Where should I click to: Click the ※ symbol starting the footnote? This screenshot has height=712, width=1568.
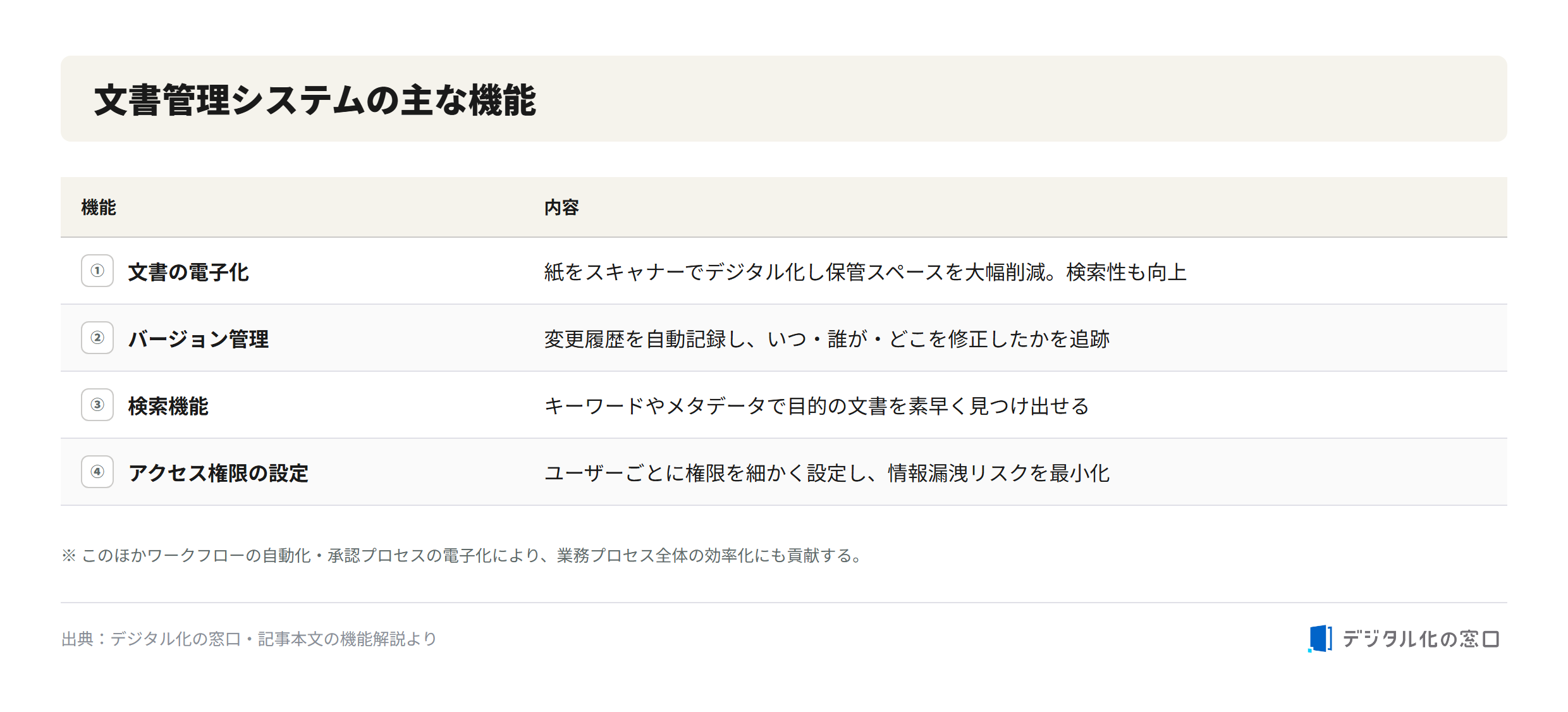click(x=69, y=555)
